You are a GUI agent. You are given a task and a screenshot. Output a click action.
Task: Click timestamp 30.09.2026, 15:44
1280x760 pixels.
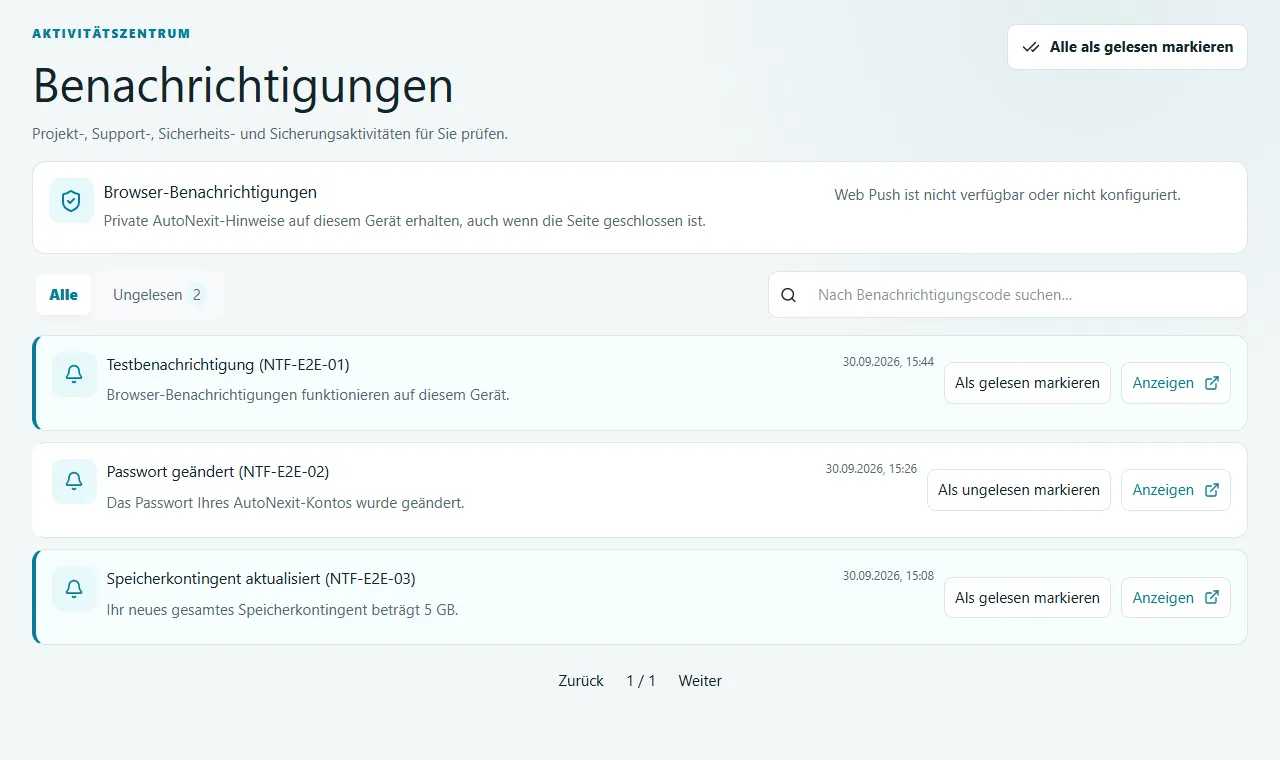[888, 362]
